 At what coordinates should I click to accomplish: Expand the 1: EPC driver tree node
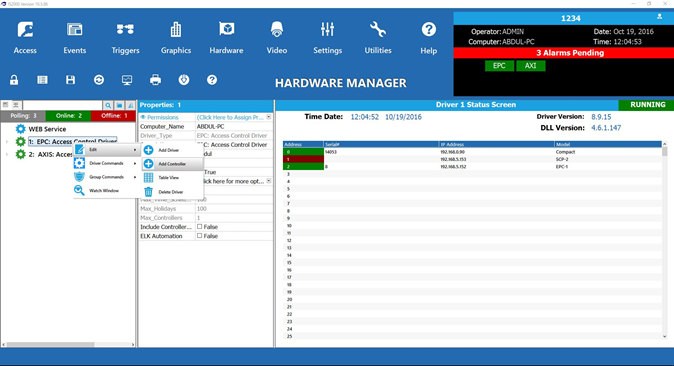pyautogui.click(x=6, y=141)
